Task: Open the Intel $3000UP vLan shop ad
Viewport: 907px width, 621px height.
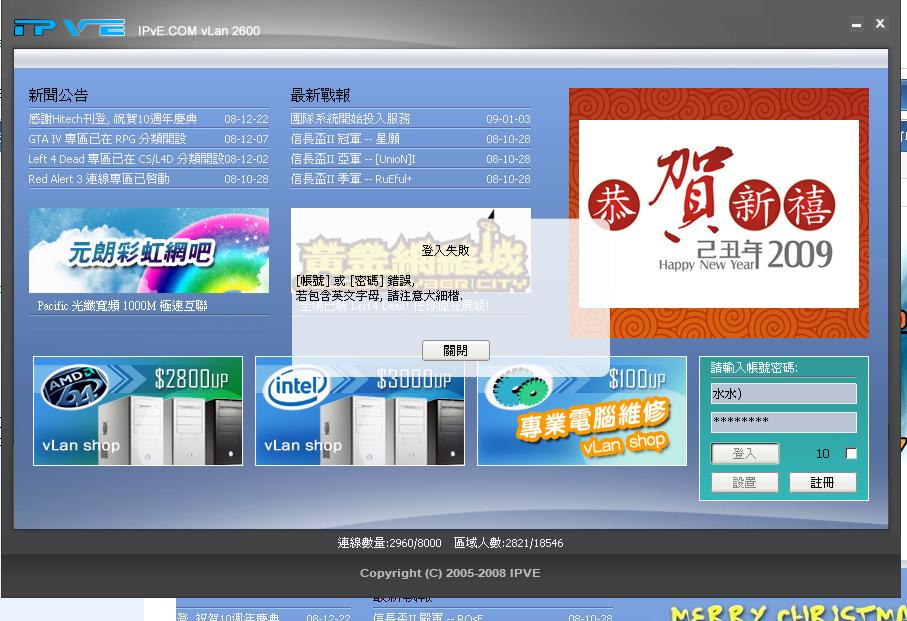Action: [x=360, y=411]
